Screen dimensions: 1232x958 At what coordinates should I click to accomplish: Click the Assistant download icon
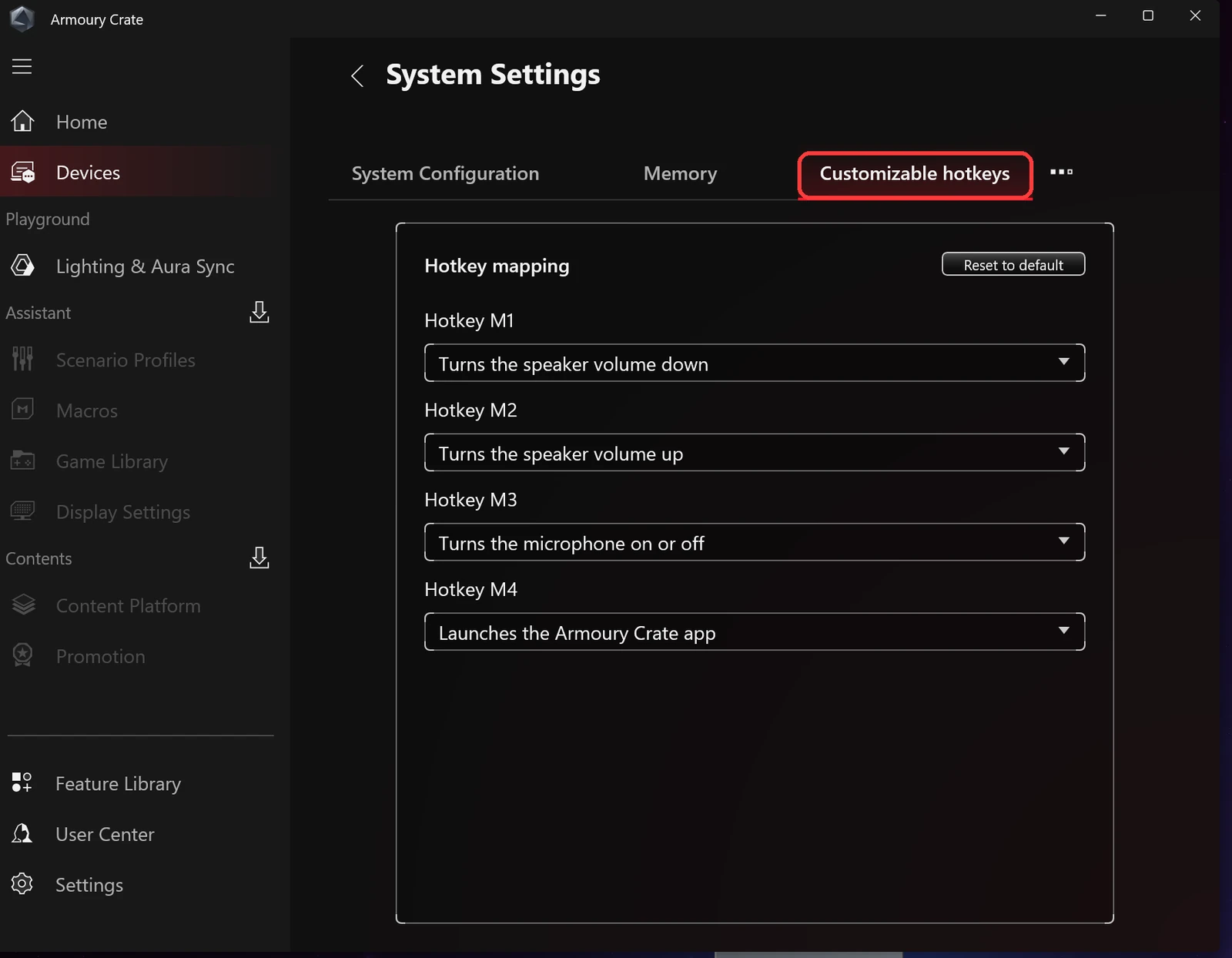tap(259, 312)
